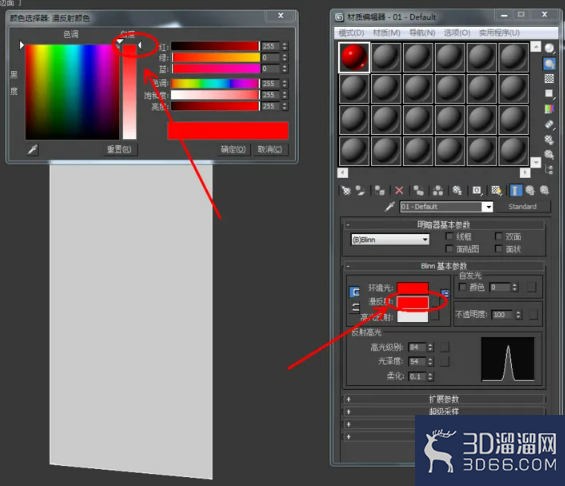Toggle the 自发光 颜色 checkbox
565x486 pixels.
point(463,287)
